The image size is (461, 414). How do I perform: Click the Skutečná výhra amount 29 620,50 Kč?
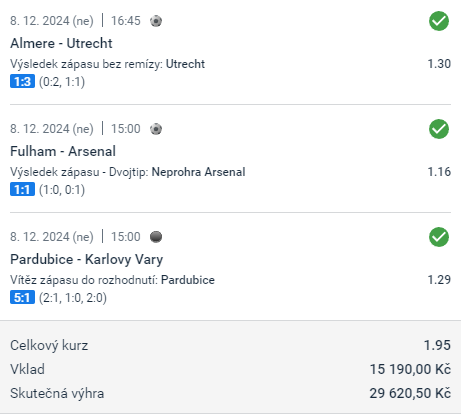tap(410, 393)
